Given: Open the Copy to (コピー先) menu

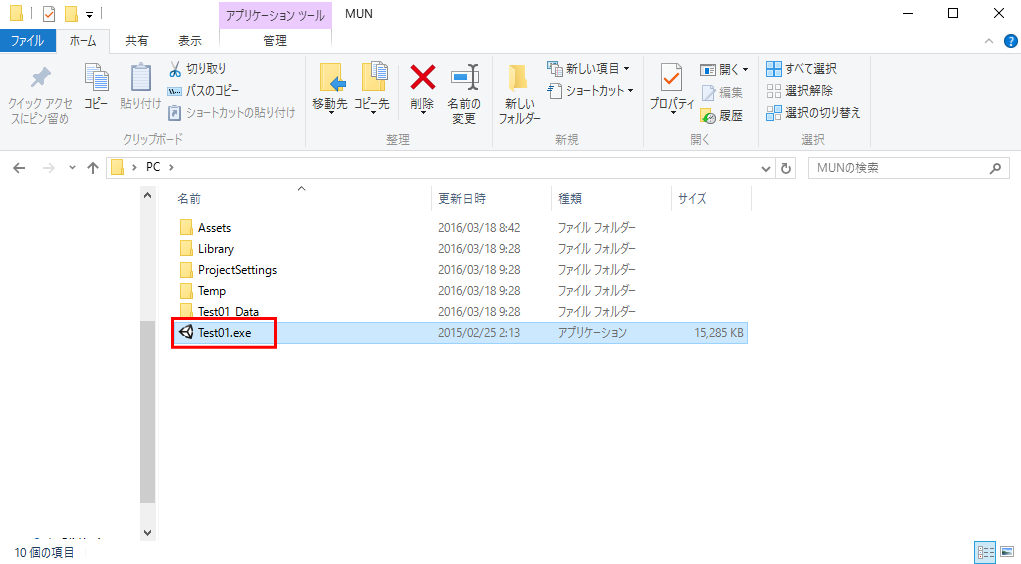Looking at the screenshot, I should point(372,89).
